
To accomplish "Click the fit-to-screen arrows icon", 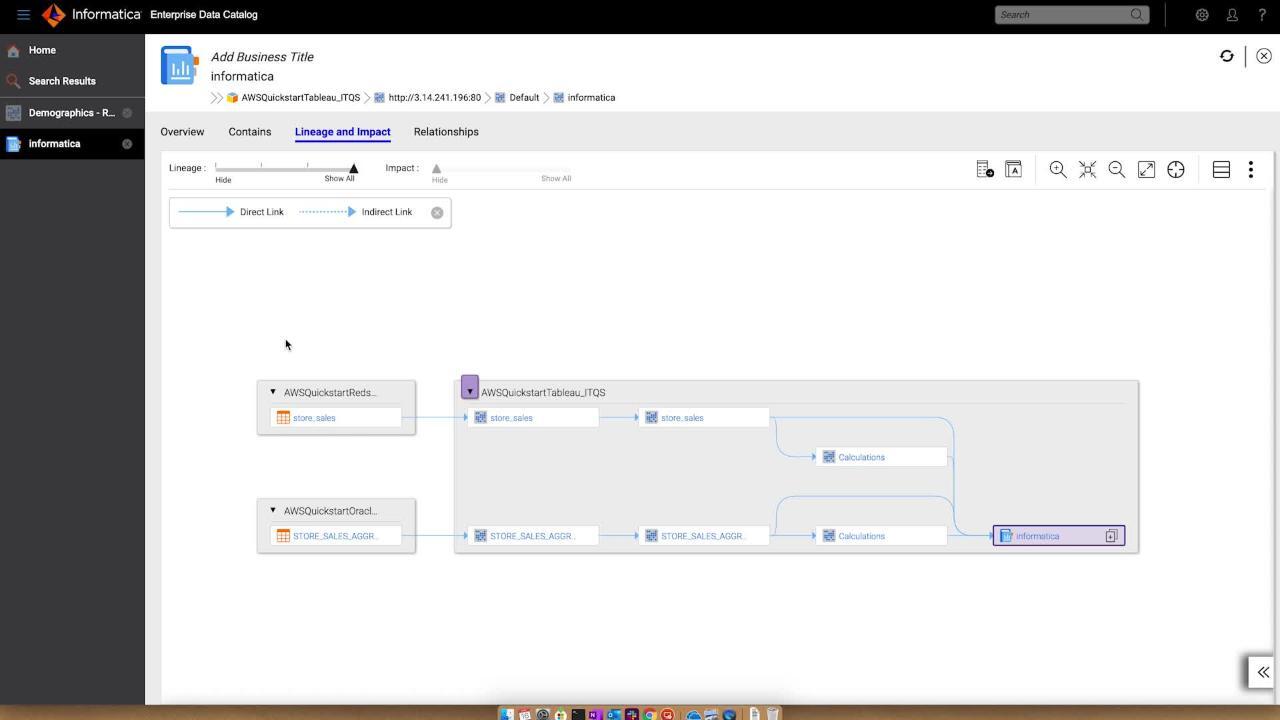I will (1087, 170).
